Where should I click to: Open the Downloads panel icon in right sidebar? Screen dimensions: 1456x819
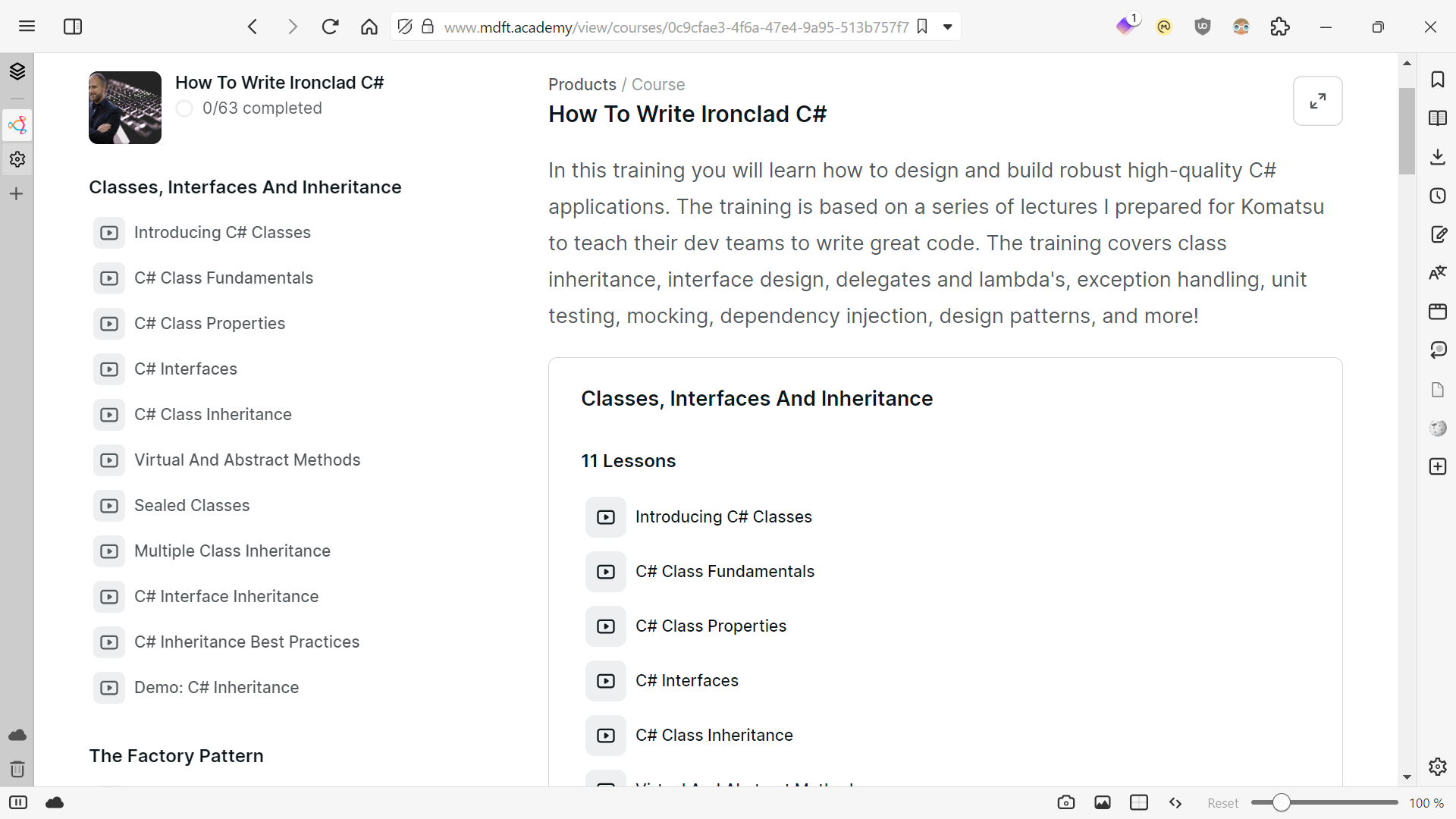pyautogui.click(x=1438, y=157)
